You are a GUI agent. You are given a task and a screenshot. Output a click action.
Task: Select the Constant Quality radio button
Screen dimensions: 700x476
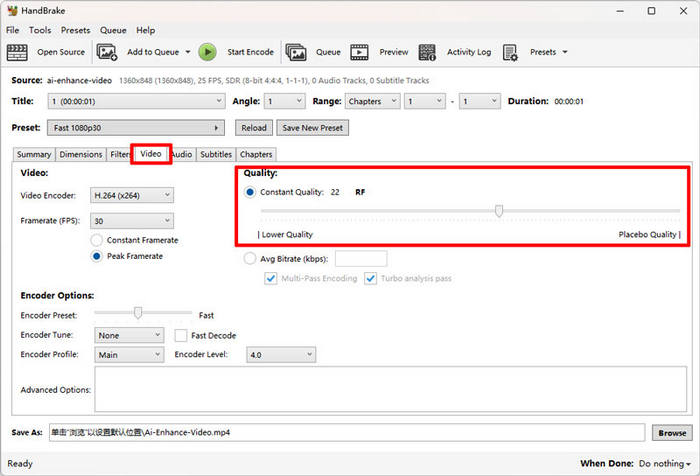tap(250, 192)
